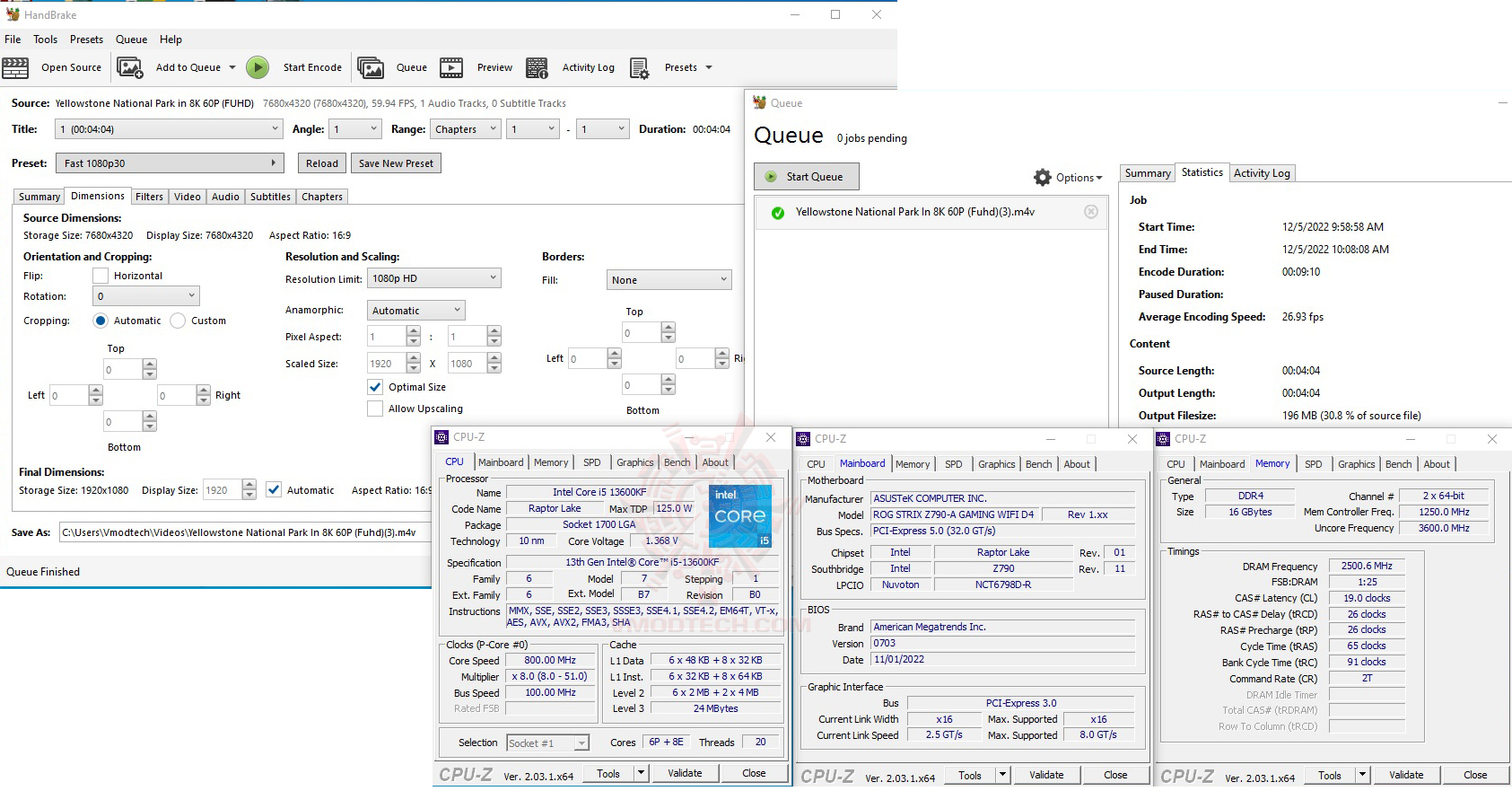Click the Start Queue button

pyautogui.click(x=807, y=177)
